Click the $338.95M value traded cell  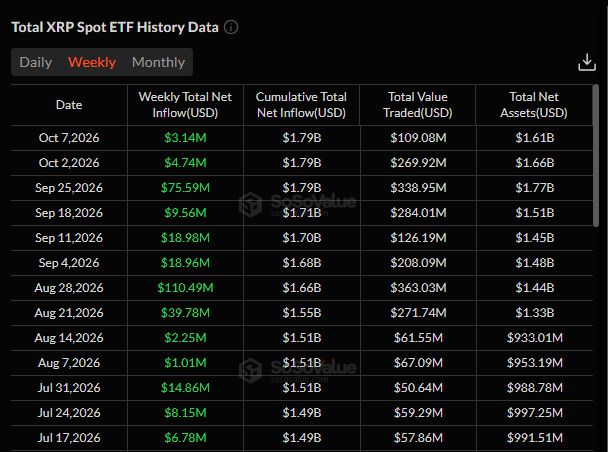click(418, 188)
